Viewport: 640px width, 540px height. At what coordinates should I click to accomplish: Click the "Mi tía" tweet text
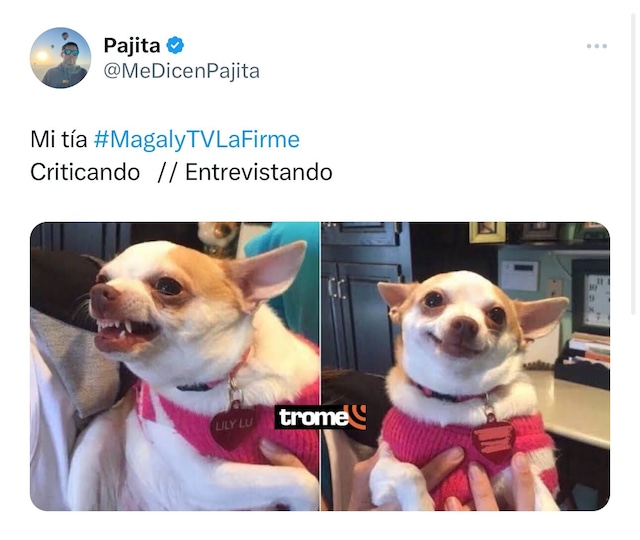point(59,139)
